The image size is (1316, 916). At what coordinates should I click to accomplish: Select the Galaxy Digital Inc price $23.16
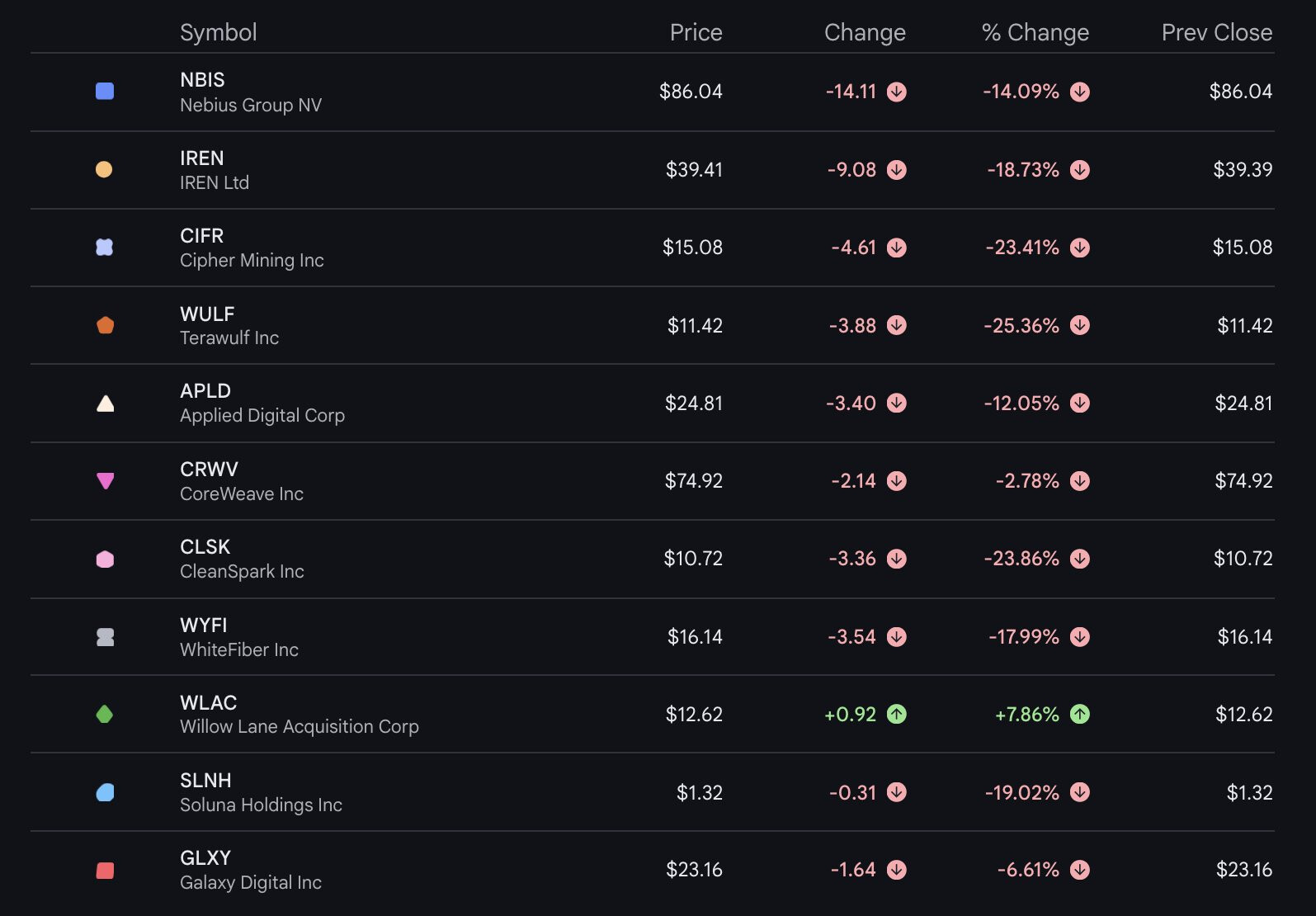tap(693, 870)
